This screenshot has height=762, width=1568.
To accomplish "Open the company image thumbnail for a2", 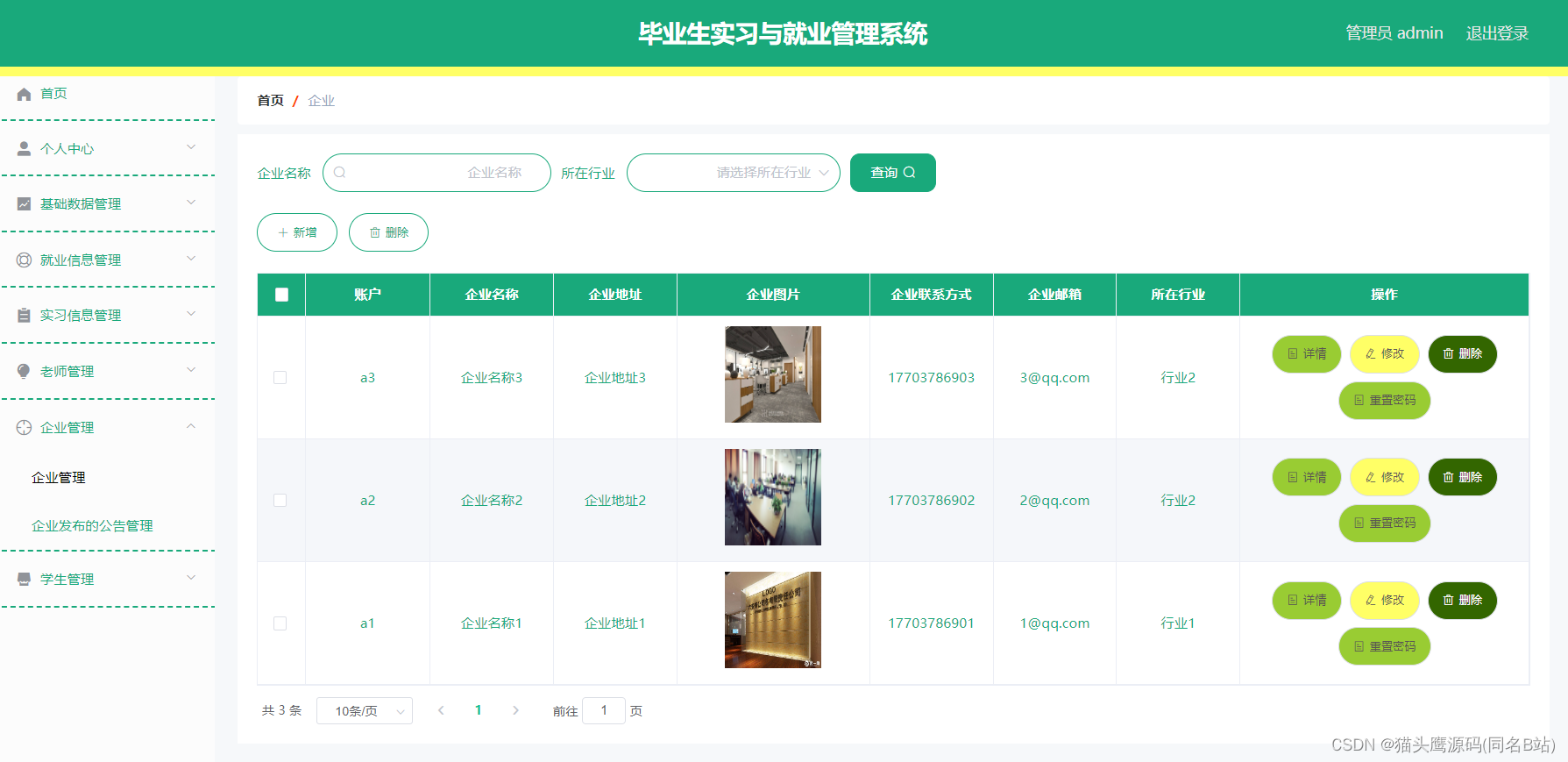I will [773, 497].
